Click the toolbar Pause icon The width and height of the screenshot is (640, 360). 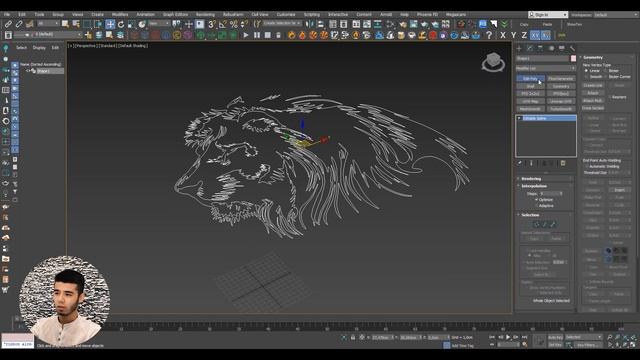pyautogui.click(x=257, y=36)
